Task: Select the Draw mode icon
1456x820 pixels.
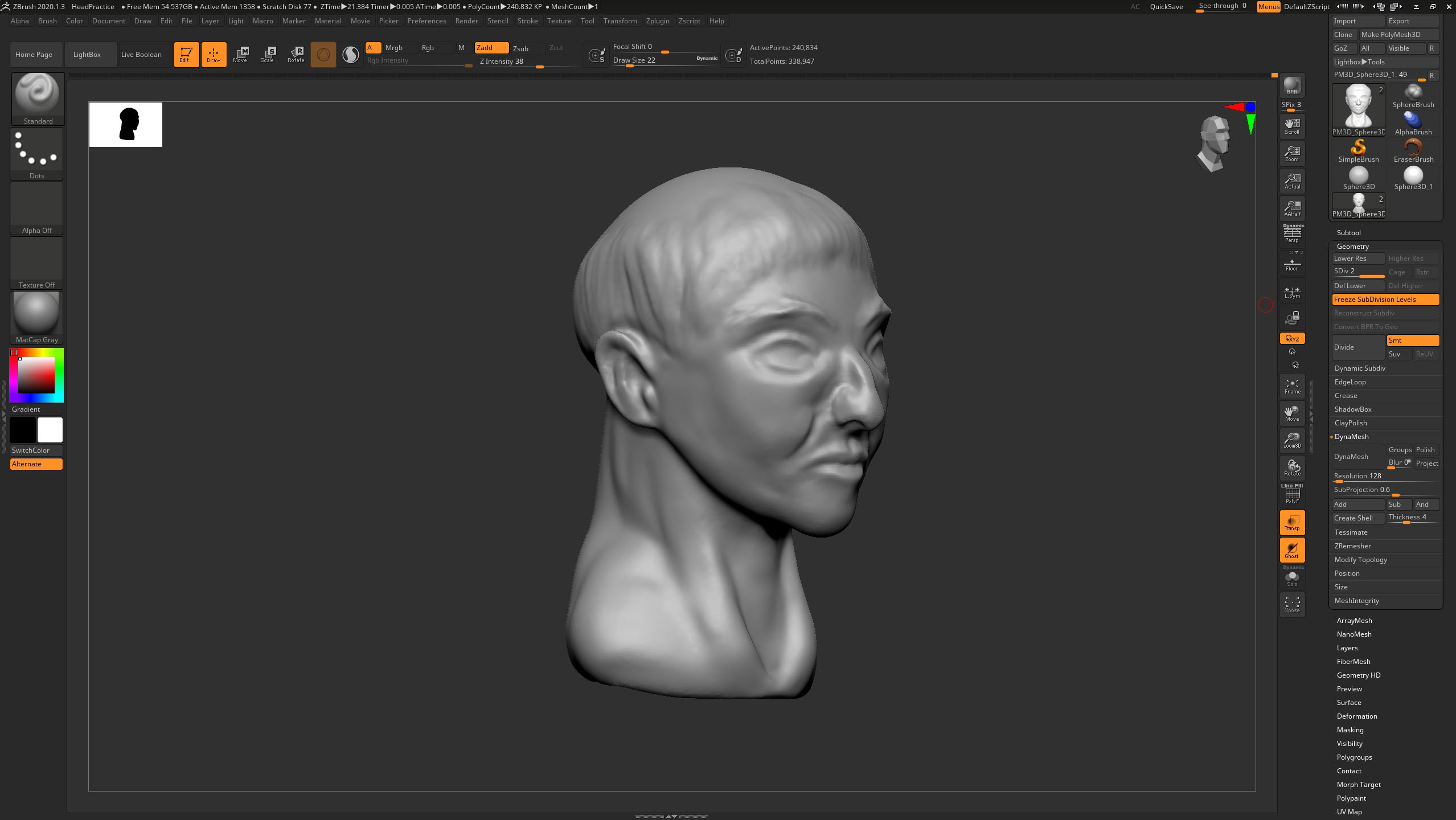Action: coord(213,53)
